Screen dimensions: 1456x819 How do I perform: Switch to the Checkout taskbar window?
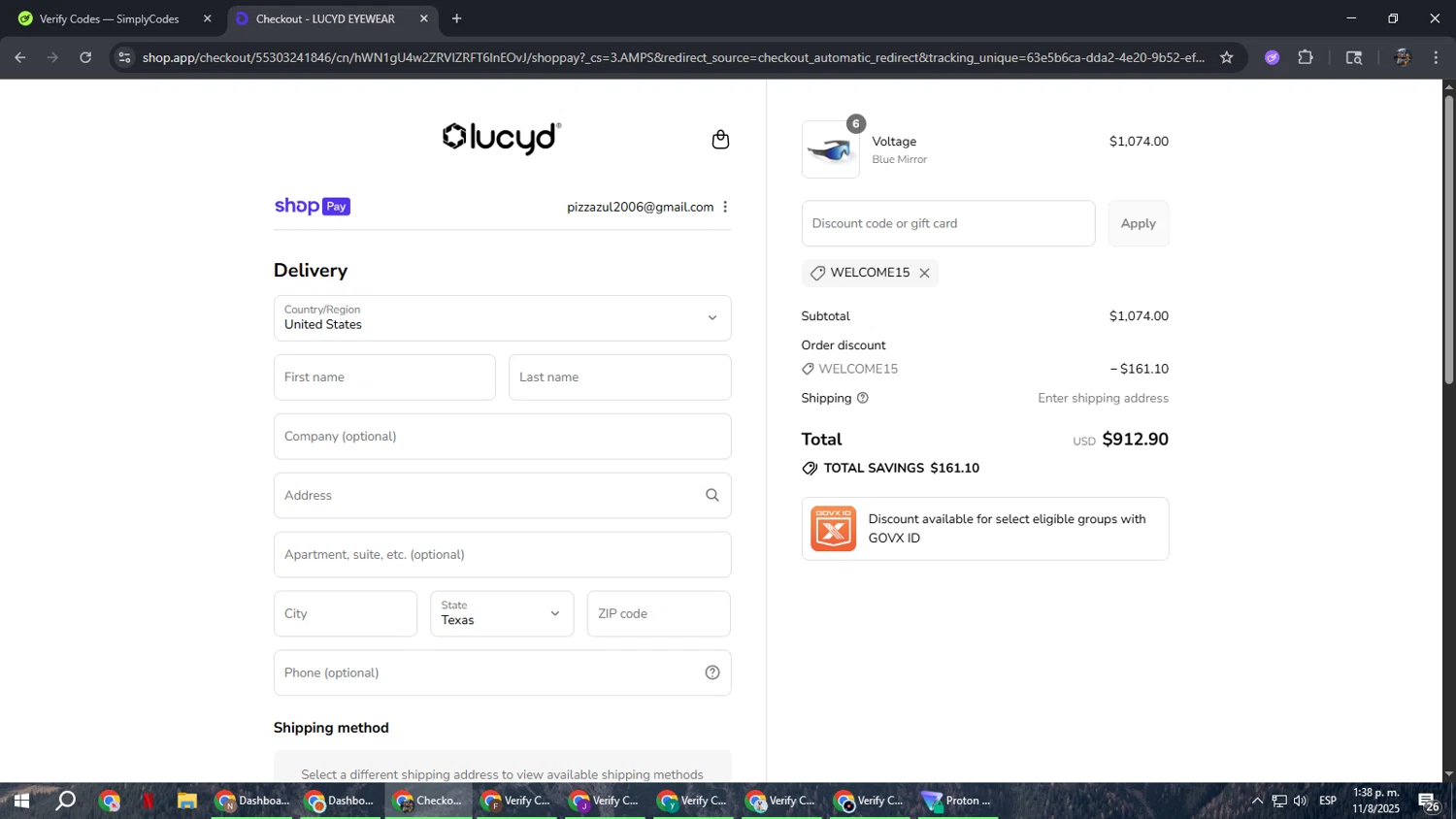coord(429,801)
